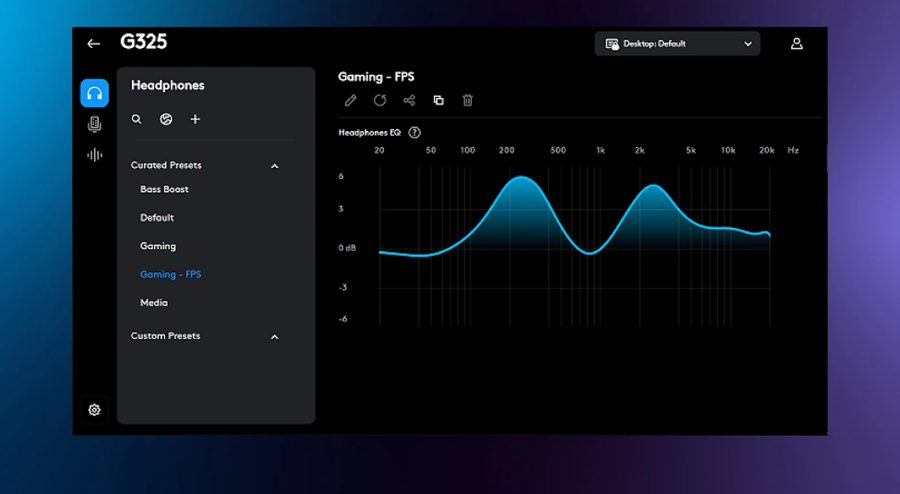Click the Curated Presets heading
Viewport: 900px width, 494px height.
coord(166,165)
